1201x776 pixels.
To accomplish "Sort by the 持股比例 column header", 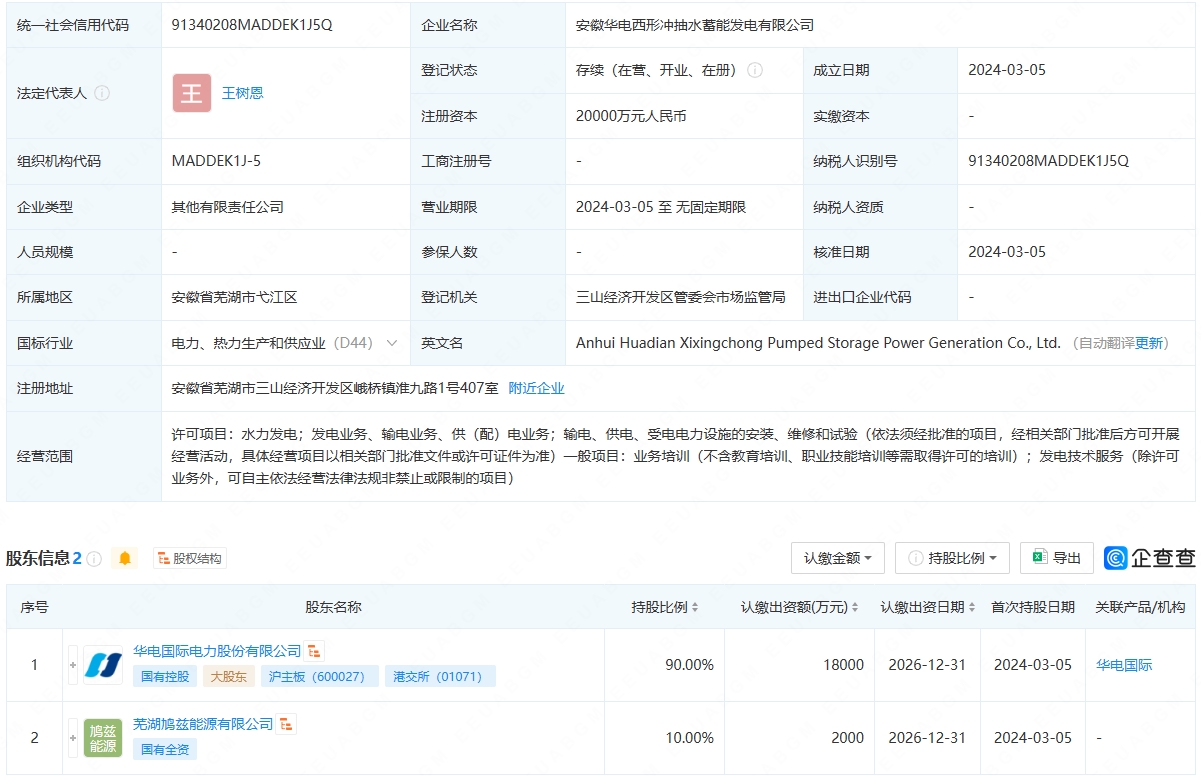I will [664, 607].
